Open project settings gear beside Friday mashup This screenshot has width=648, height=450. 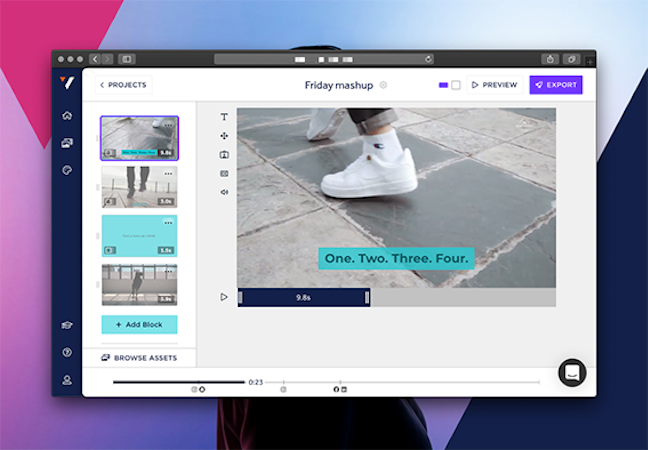pyautogui.click(x=383, y=85)
